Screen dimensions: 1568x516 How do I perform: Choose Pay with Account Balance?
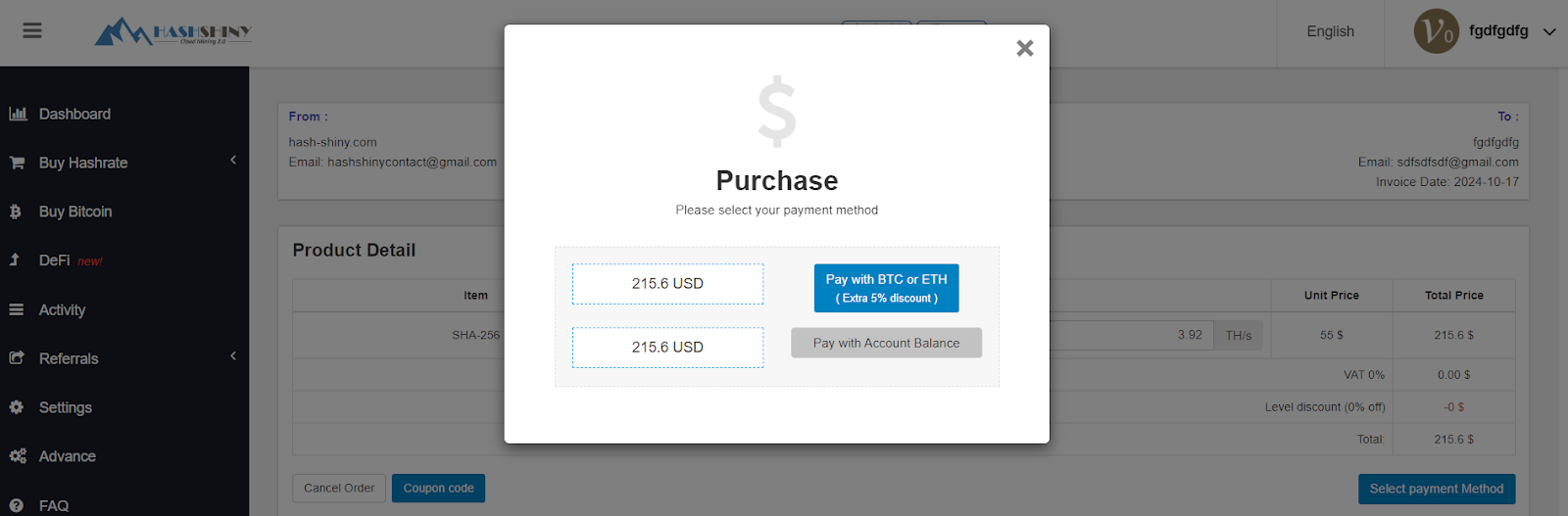click(886, 343)
